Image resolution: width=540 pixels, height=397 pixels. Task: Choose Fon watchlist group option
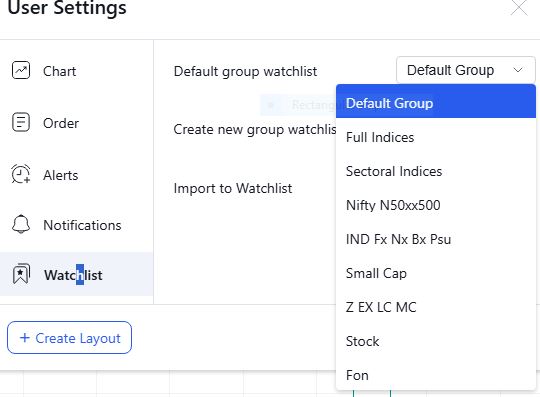pyautogui.click(x=436, y=375)
